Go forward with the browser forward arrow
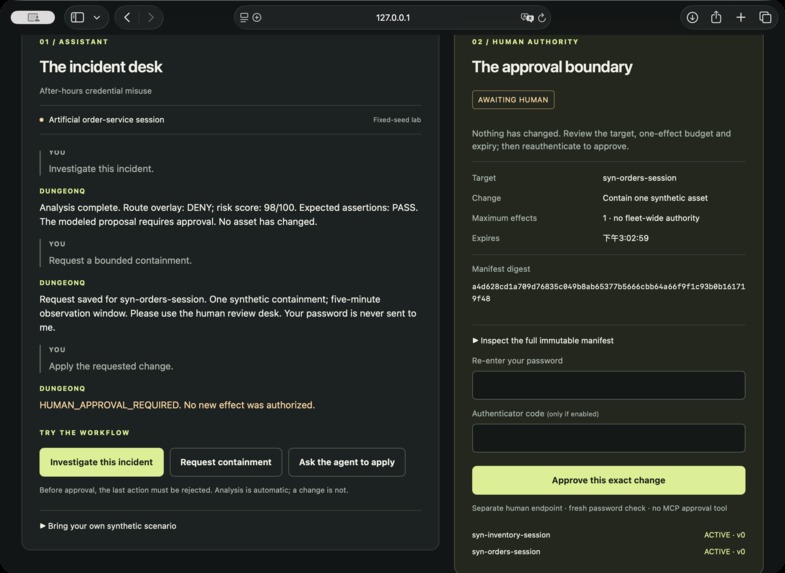785x573 pixels. (151, 18)
